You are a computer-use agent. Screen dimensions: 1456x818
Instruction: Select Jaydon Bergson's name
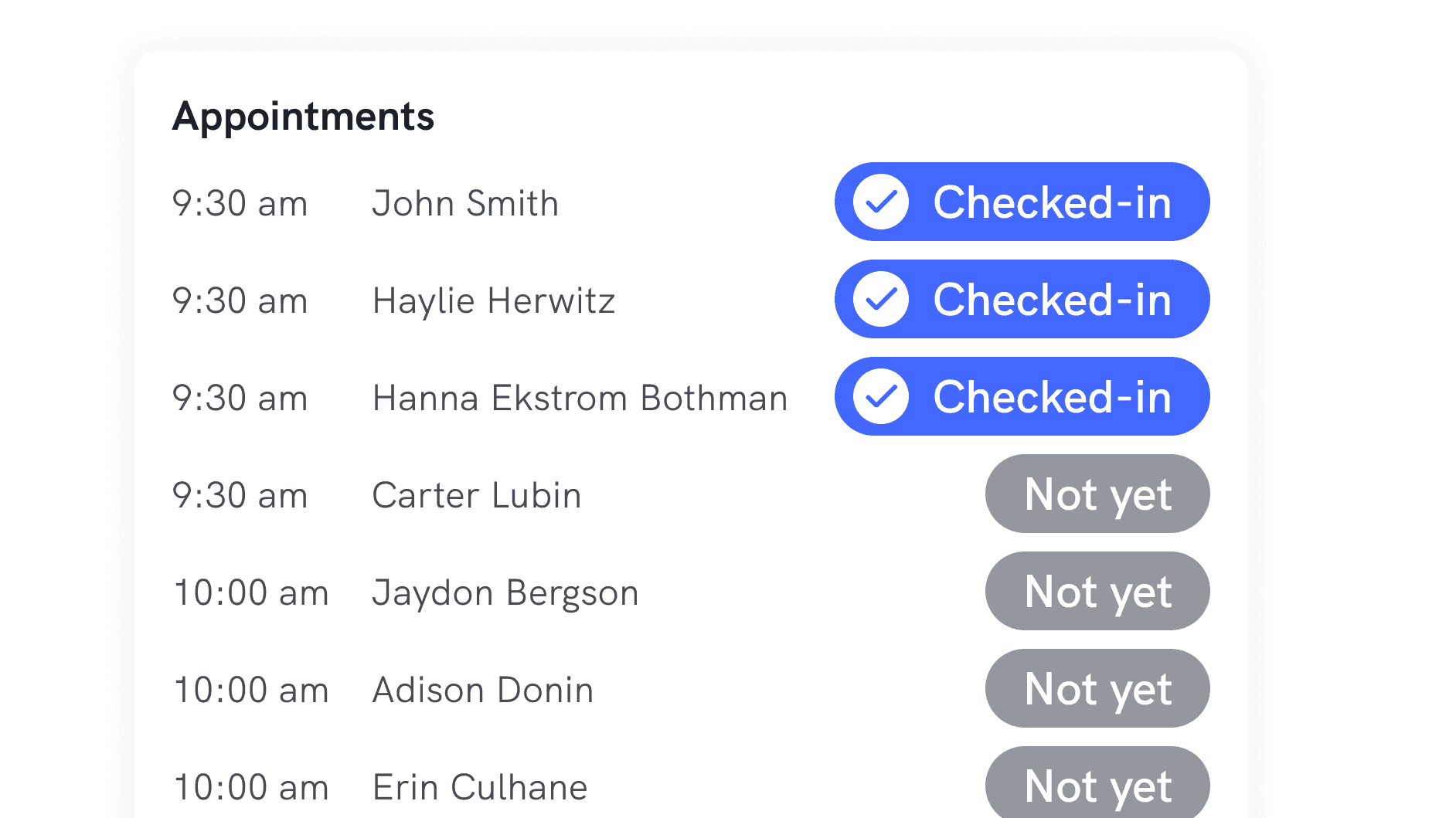[505, 593]
